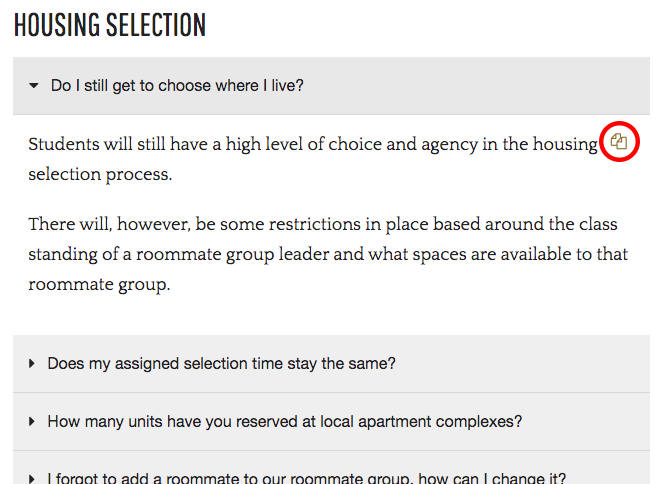
Task: Open the "How many units have you reserved" question text
Action: click(x=285, y=422)
